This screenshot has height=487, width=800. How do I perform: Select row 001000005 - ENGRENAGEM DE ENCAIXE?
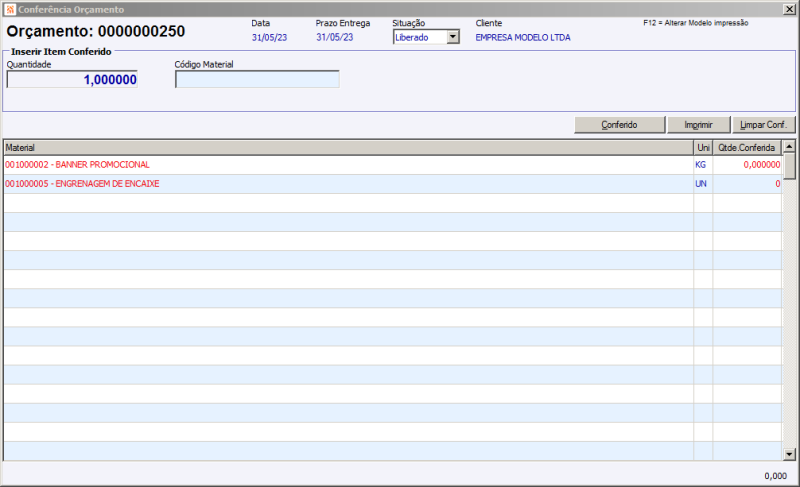tap(393, 184)
